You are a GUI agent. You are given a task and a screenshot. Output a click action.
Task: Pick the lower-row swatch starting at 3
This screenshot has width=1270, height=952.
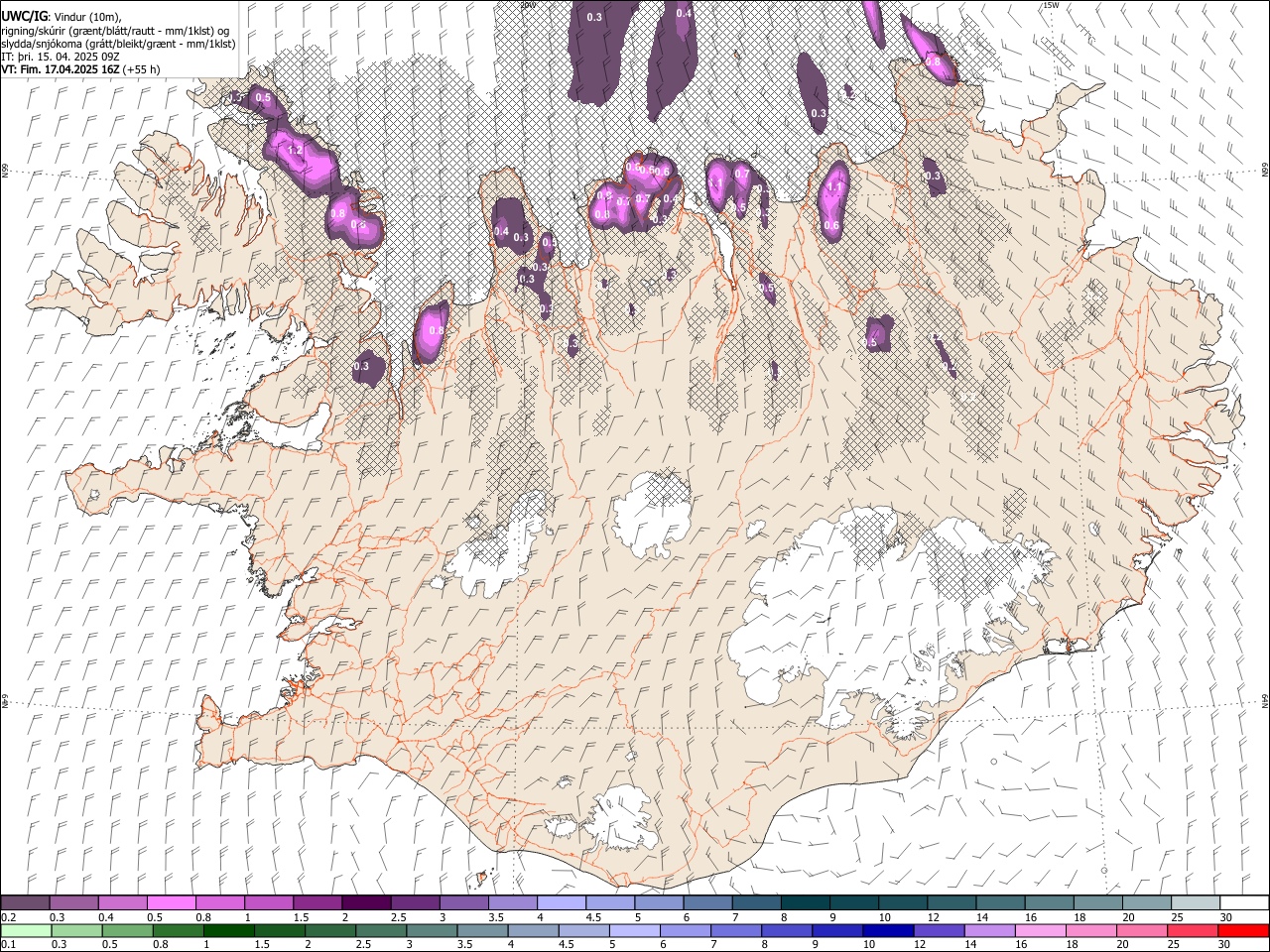[432, 931]
